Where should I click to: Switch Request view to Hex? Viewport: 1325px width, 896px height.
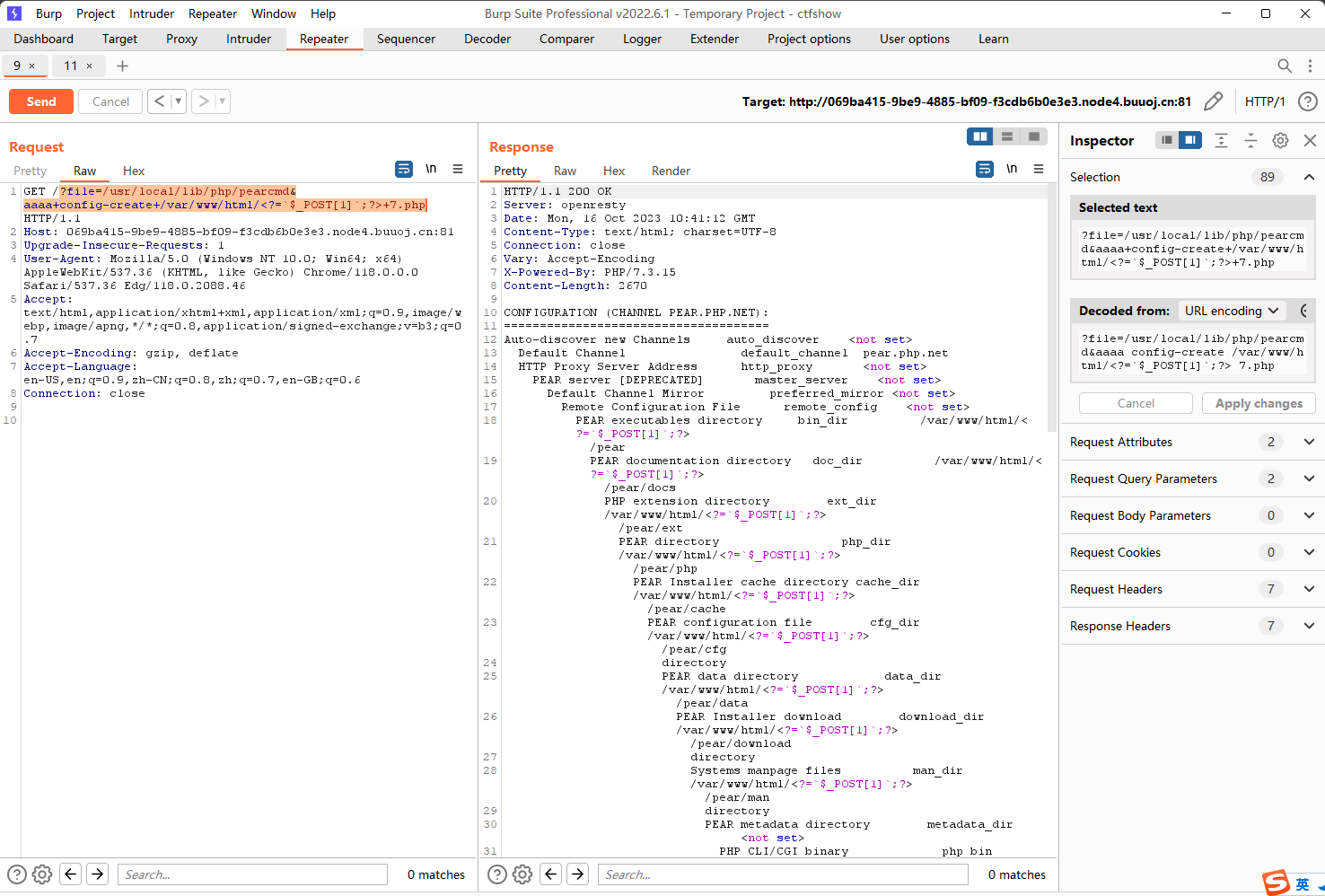[134, 171]
